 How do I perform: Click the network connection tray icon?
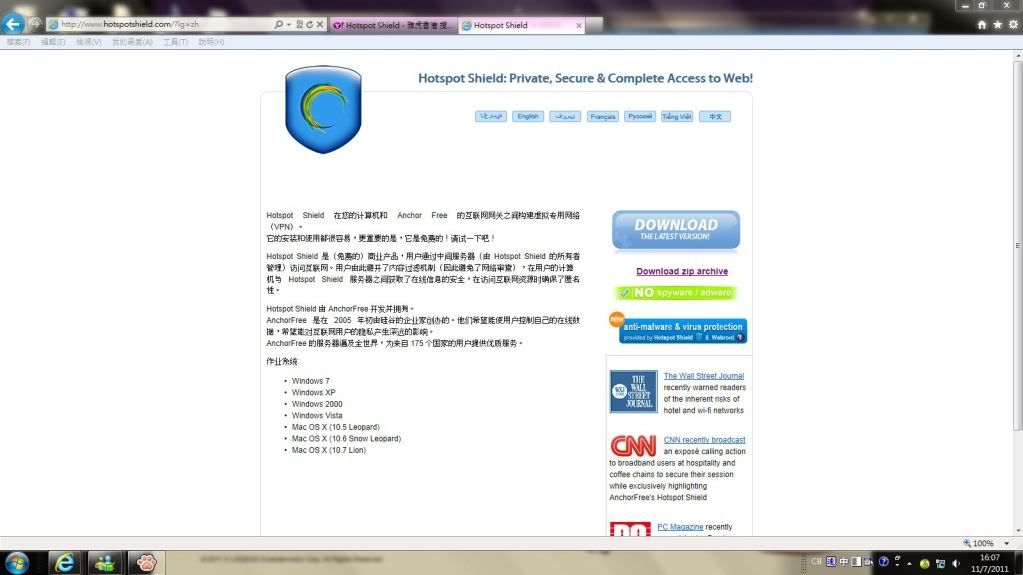coord(940,563)
